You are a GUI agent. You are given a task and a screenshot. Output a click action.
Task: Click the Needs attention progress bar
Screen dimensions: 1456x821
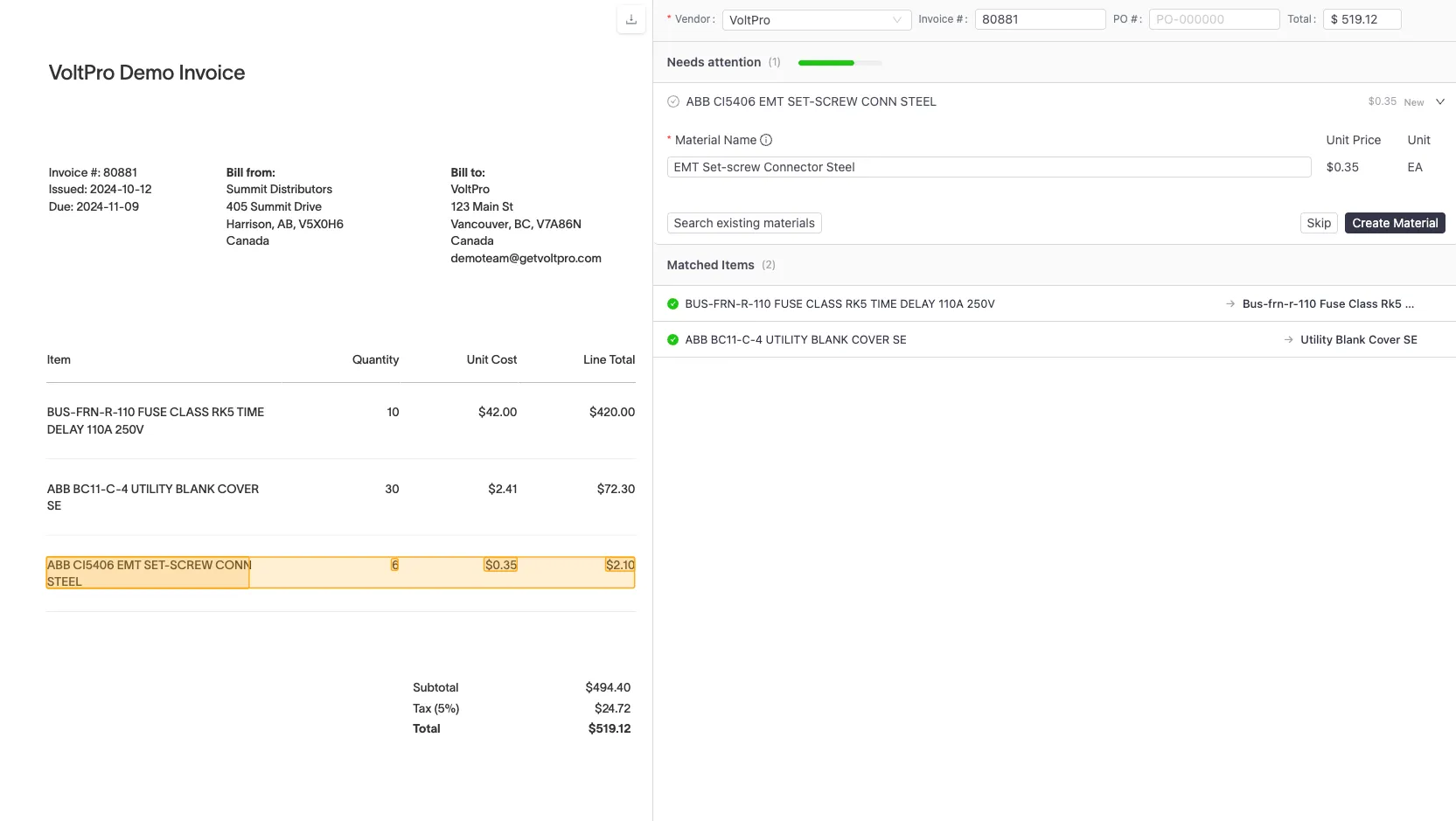pyautogui.click(x=838, y=63)
